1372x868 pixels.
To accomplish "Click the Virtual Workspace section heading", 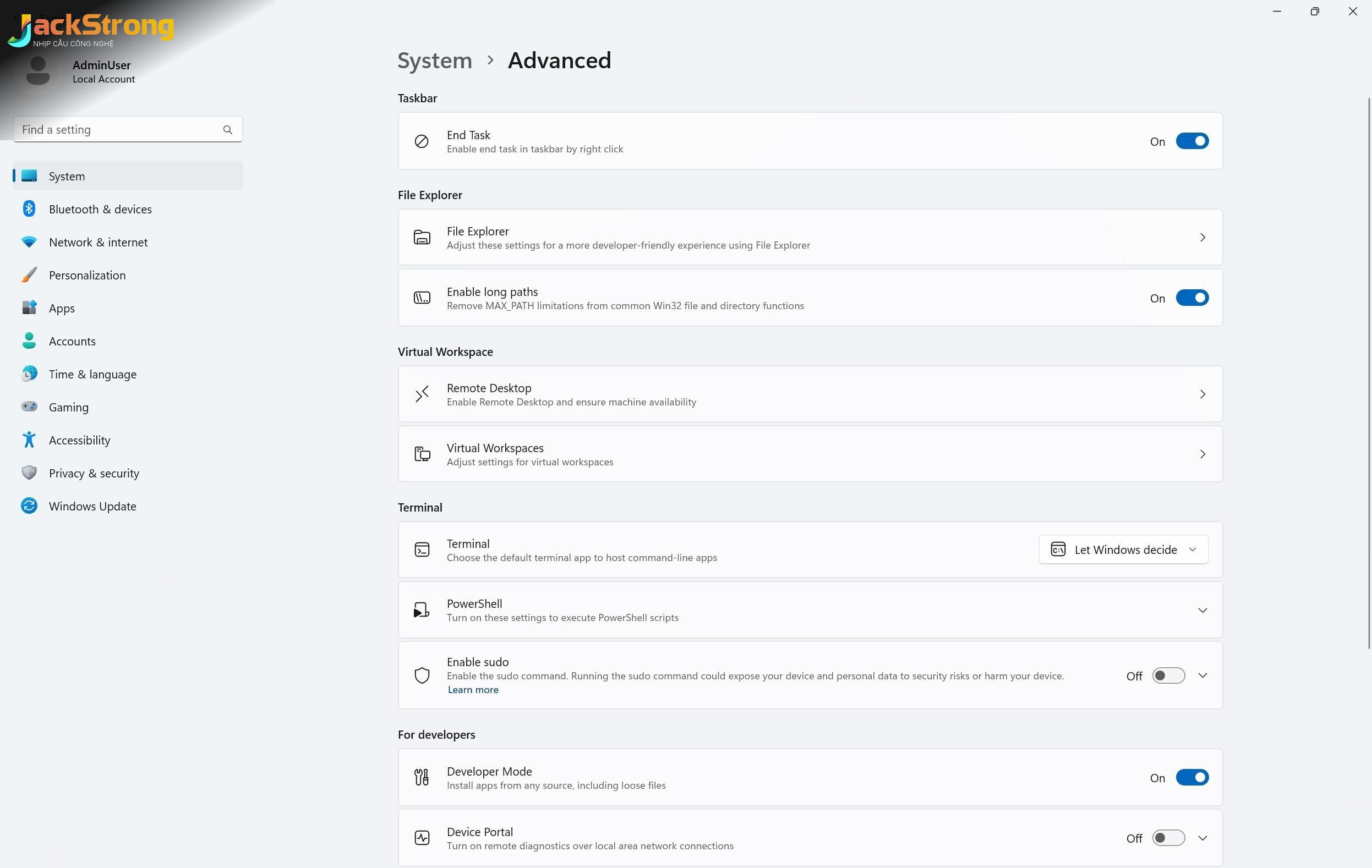I will 446,351.
